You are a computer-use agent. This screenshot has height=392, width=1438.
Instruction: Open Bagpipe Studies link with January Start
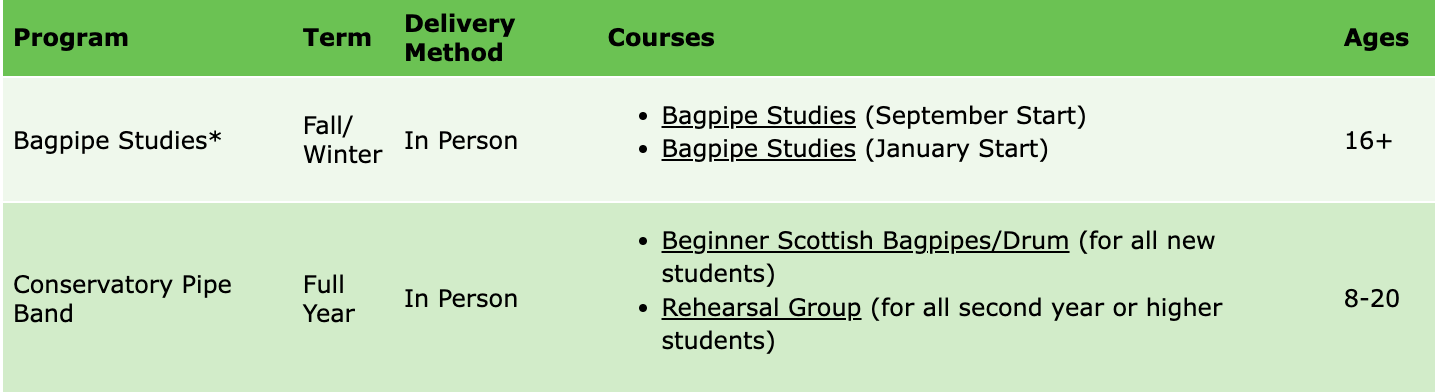tap(758, 150)
